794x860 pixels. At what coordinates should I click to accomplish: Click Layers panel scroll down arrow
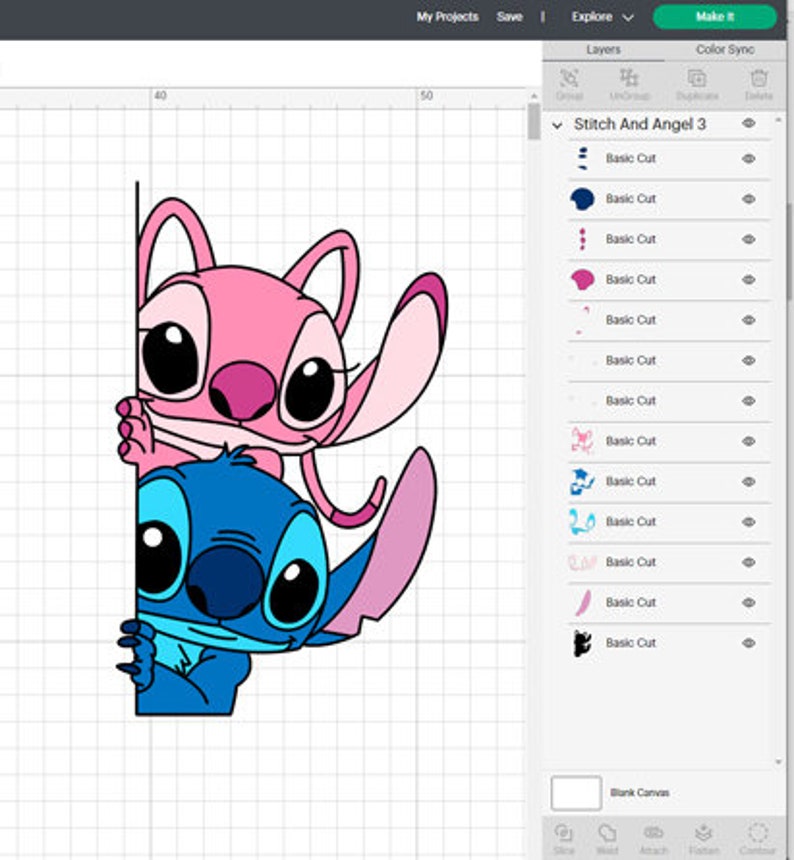tap(778, 762)
